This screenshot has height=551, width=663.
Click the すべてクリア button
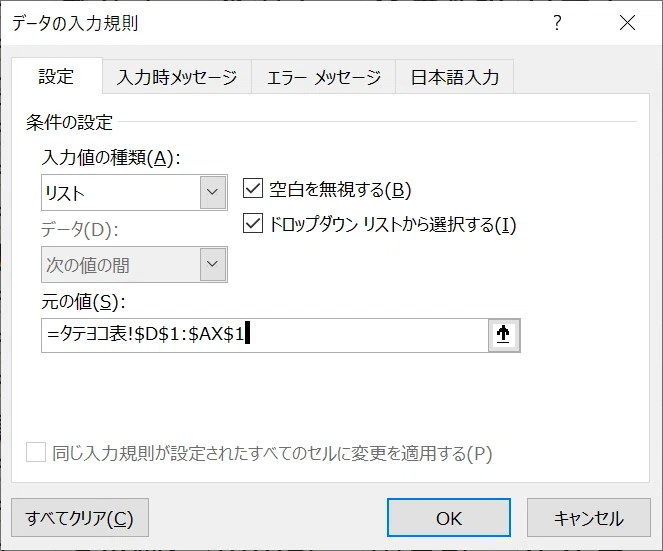[80, 518]
